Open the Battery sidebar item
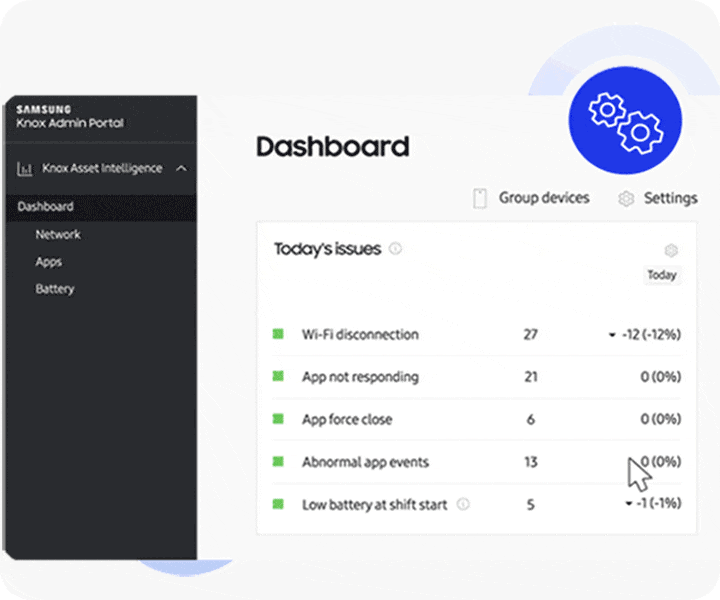The width and height of the screenshot is (720, 600). click(x=55, y=289)
